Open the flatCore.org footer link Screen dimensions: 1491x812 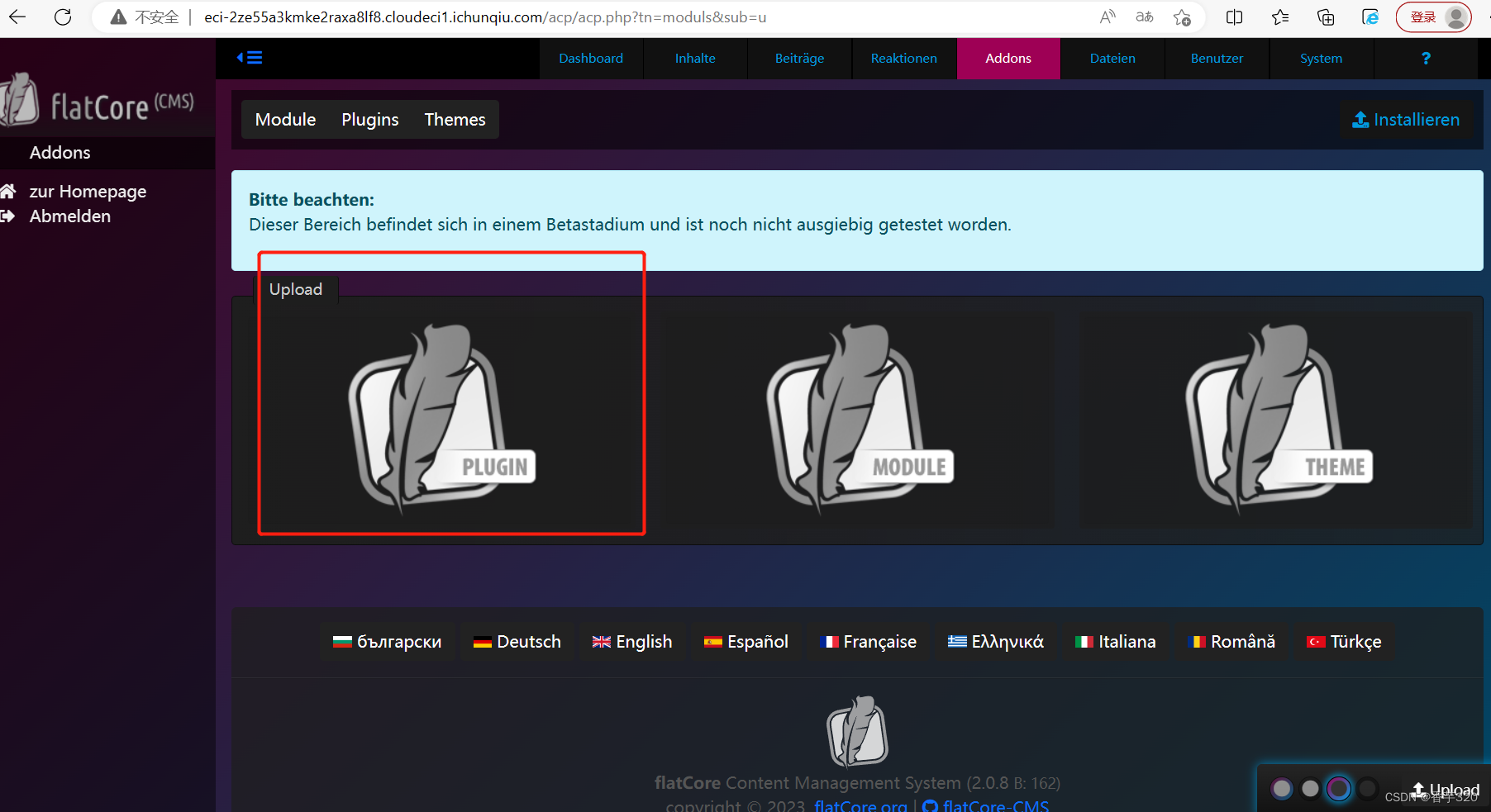[x=860, y=806]
